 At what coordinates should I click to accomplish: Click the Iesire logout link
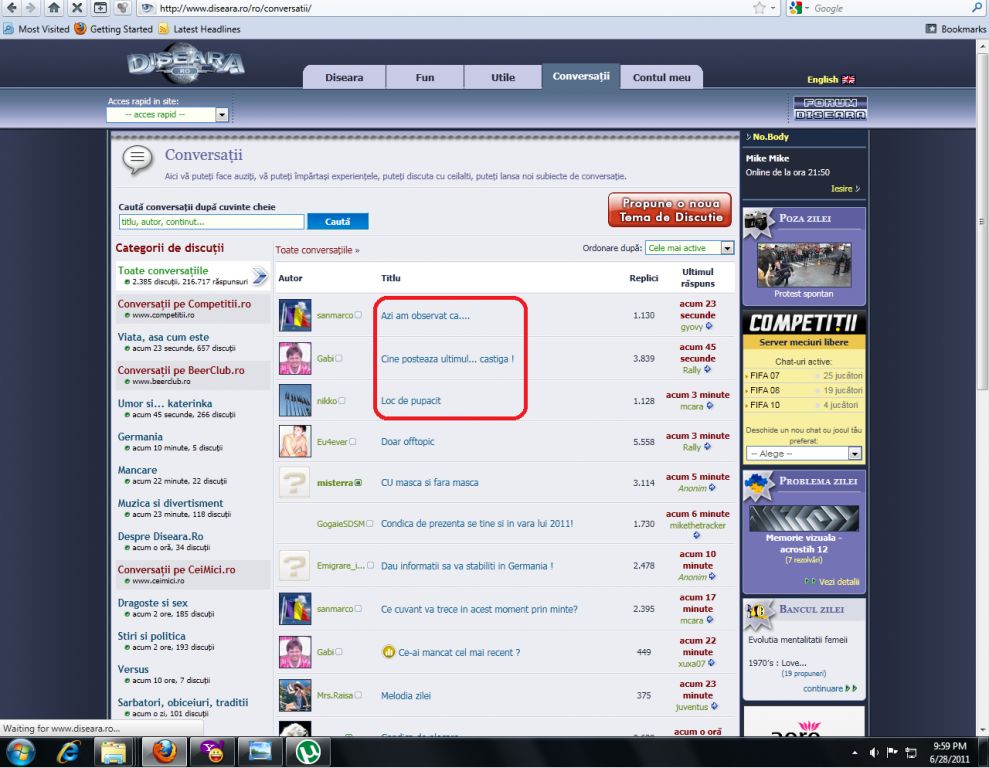point(841,189)
